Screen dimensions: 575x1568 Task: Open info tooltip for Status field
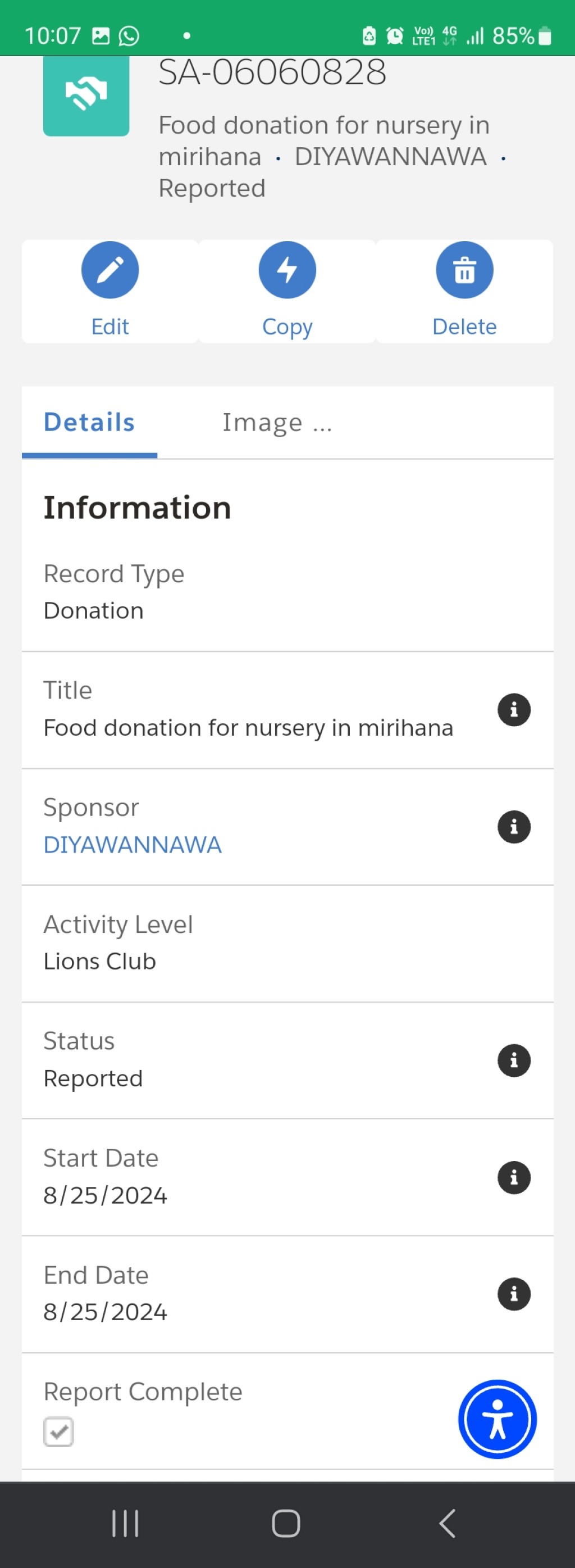click(x=514, y=1061)
